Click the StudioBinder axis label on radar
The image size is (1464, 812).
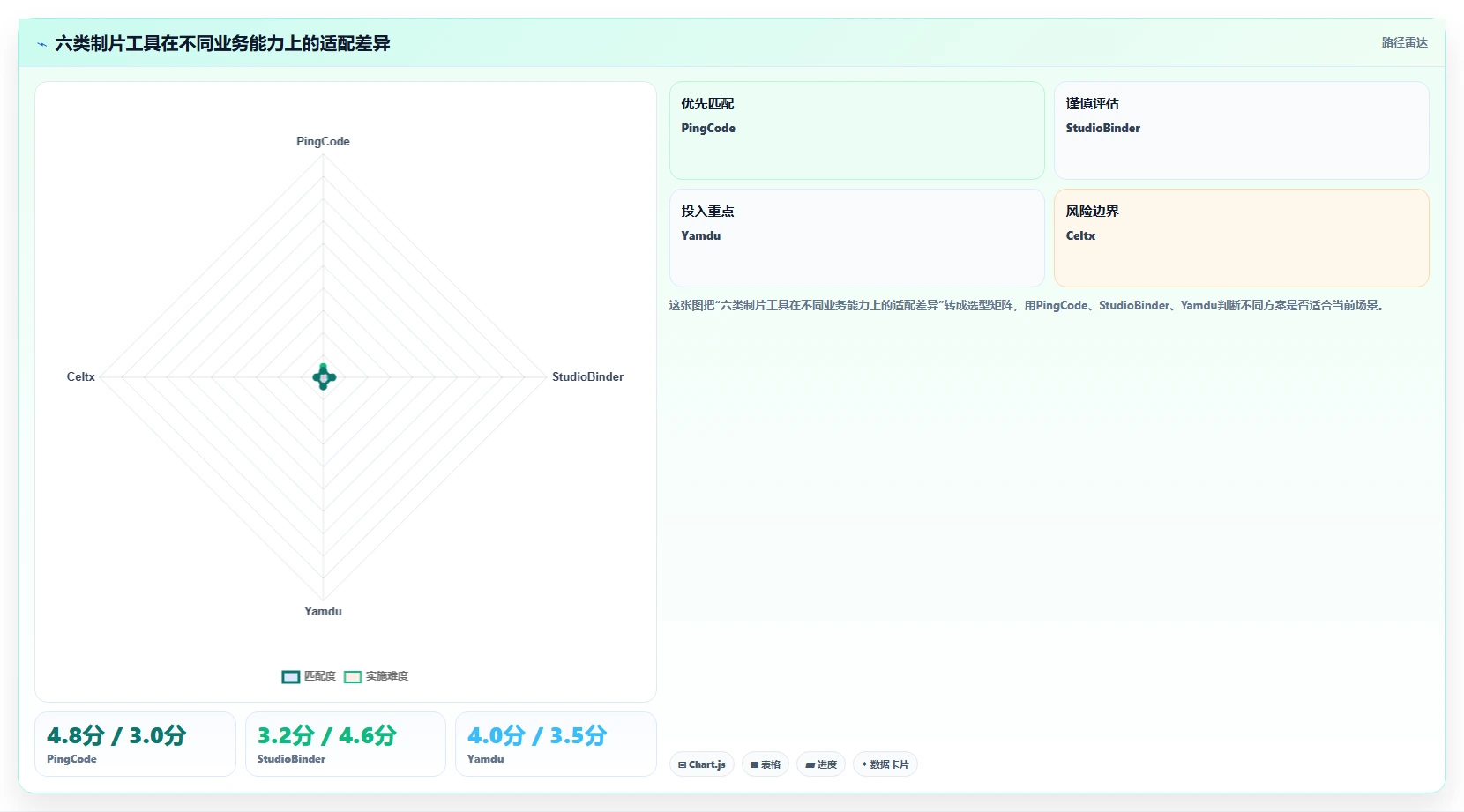pos(587,376)
